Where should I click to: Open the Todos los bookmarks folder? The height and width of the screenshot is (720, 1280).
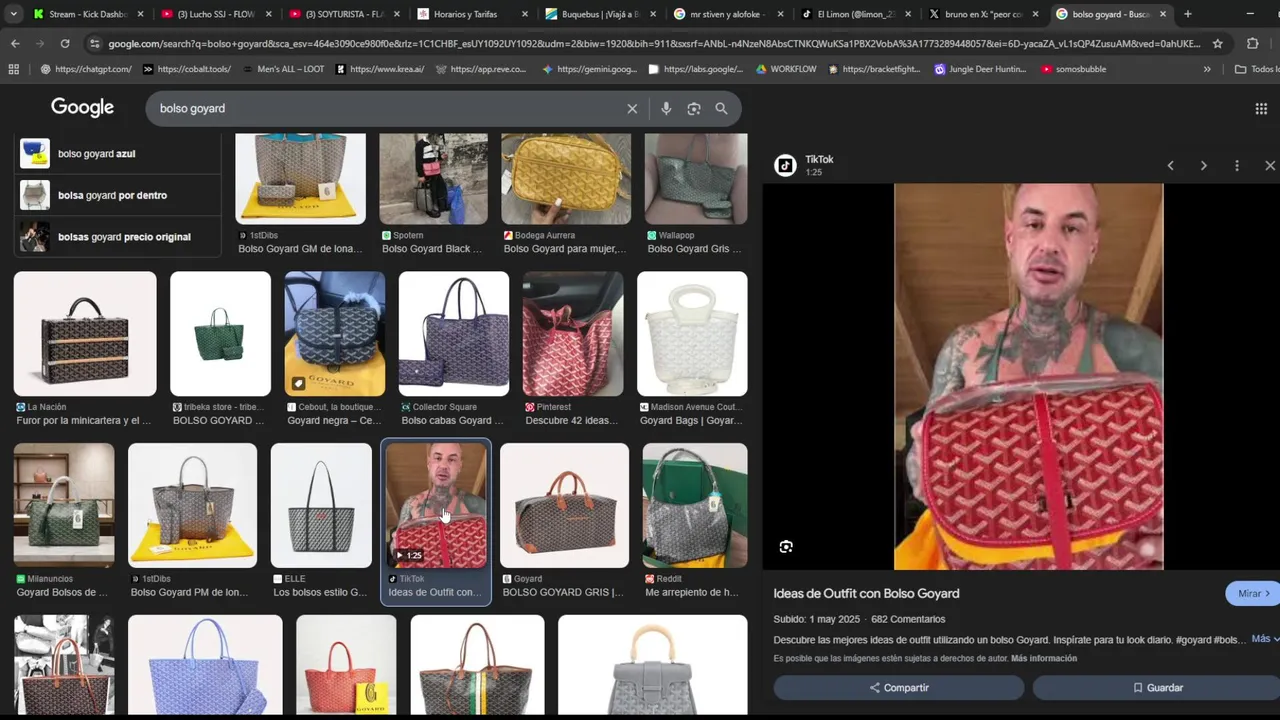(x=1256, y=69)
